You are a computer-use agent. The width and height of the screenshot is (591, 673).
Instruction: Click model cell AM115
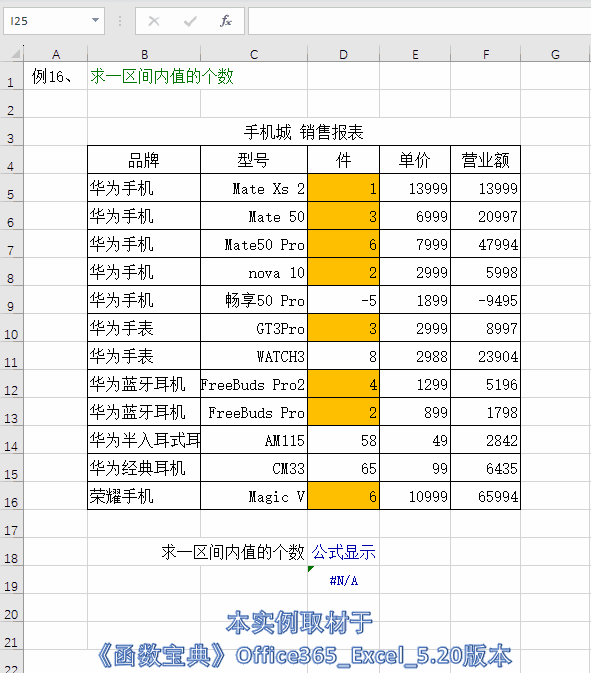pyautogui.click(x=254, y=440)
